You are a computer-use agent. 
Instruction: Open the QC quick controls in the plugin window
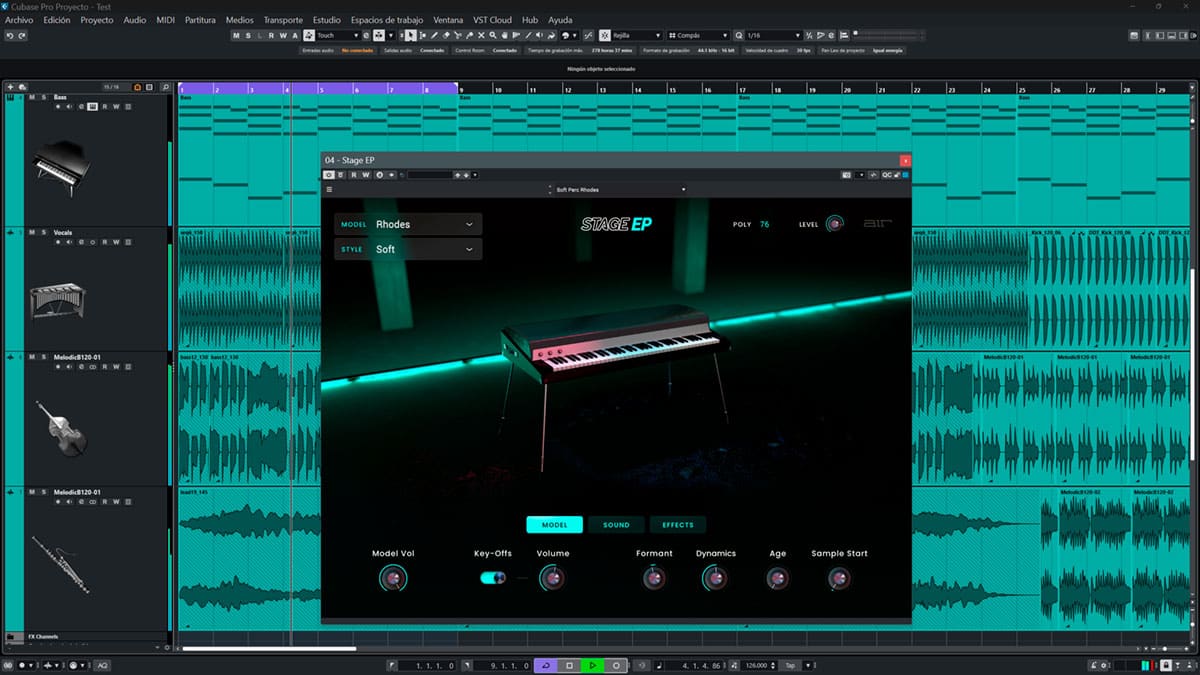click(886, 175)
